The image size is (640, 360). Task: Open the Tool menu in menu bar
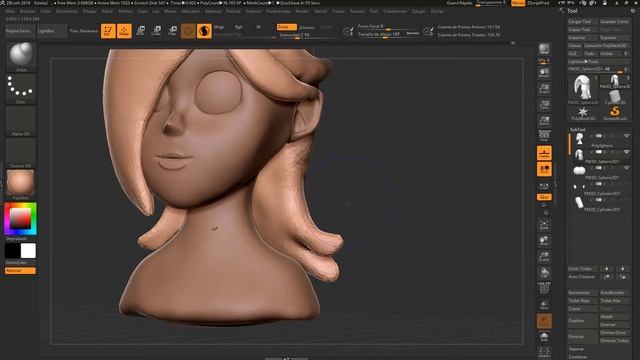(x=373, y=11)
